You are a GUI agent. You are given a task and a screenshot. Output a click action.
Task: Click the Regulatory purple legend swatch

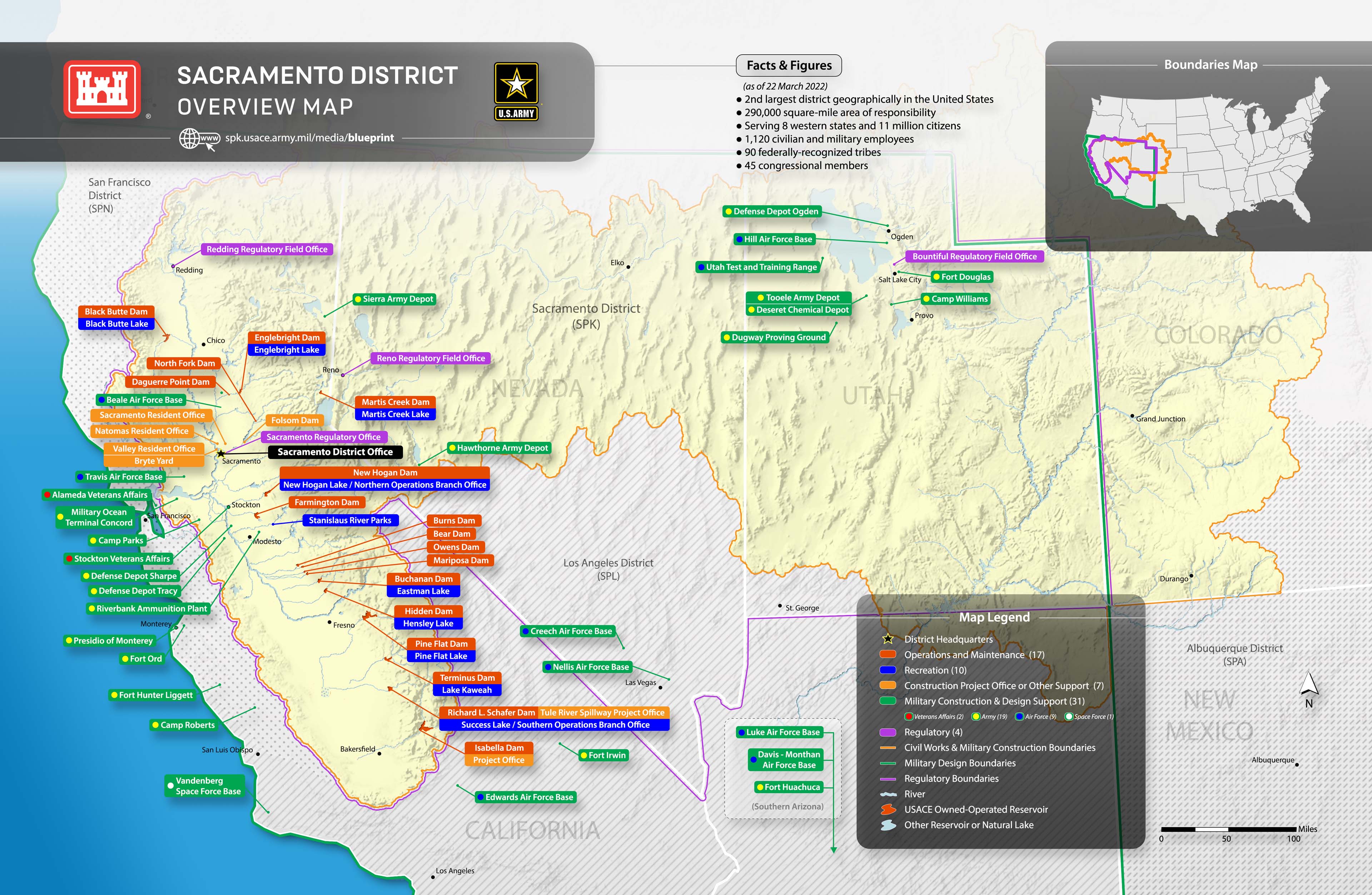tap(888, 732)
